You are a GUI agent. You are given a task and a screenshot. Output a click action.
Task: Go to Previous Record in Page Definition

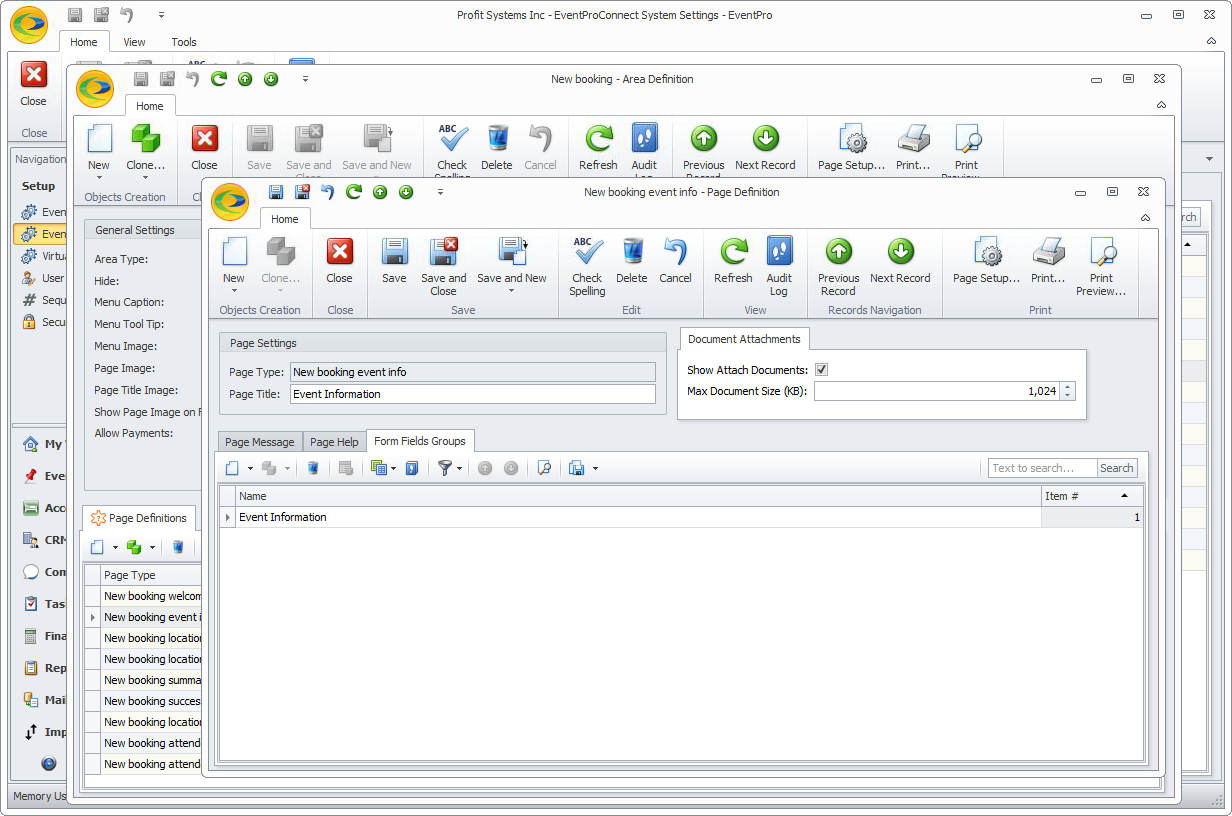[x=838, y=267]
